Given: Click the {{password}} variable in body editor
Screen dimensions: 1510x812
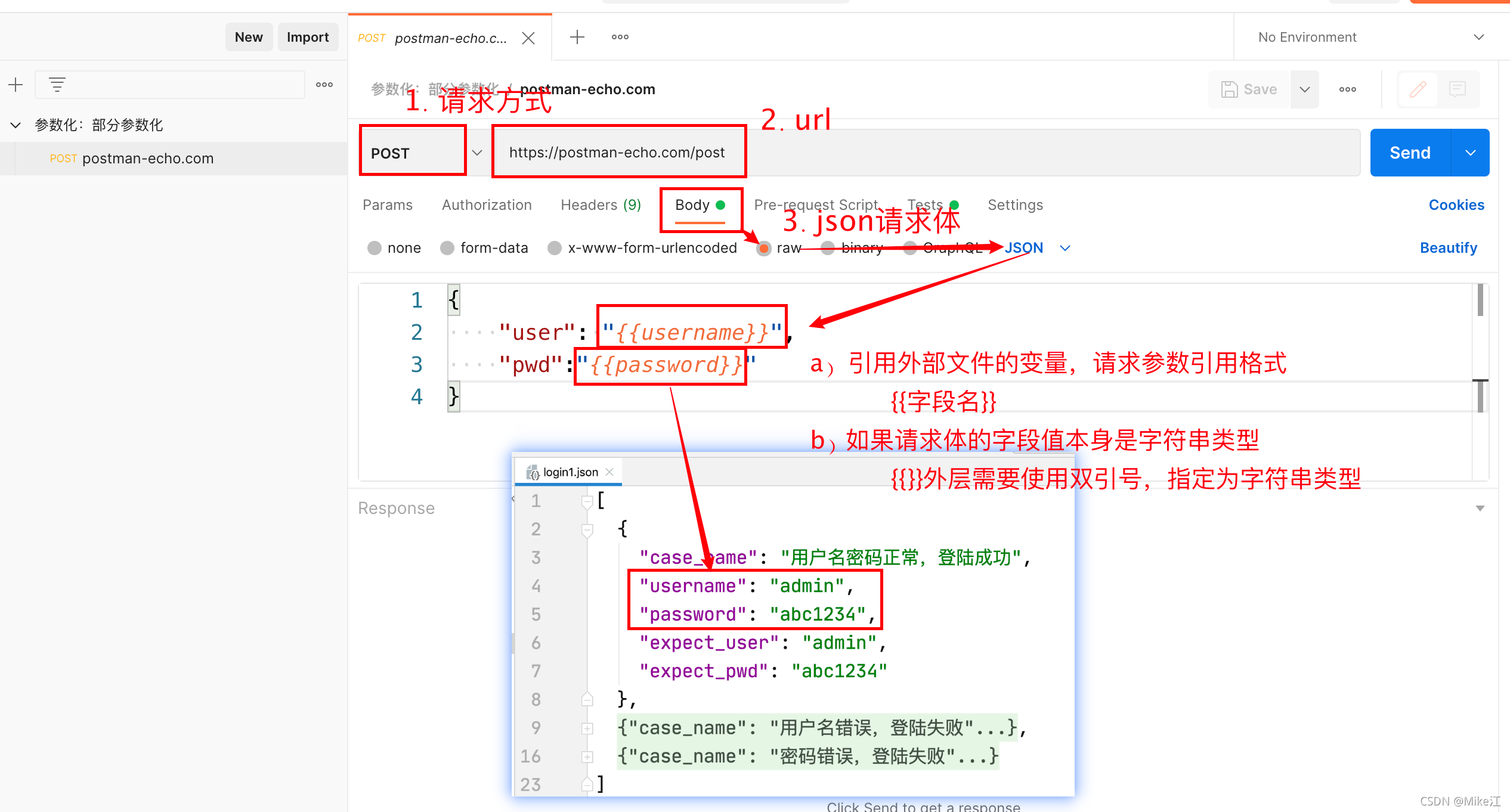Looking at the screenshot, I should click(x=666, y=365).
